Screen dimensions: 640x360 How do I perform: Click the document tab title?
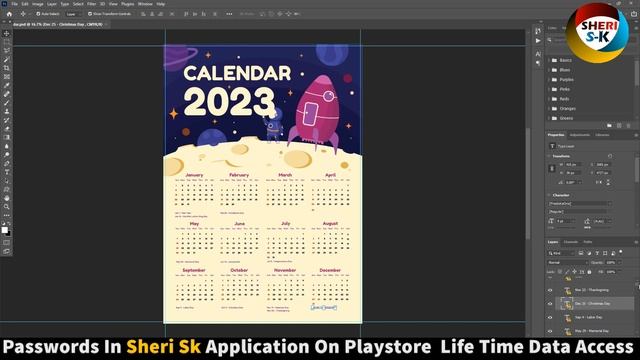click(58, 24)
